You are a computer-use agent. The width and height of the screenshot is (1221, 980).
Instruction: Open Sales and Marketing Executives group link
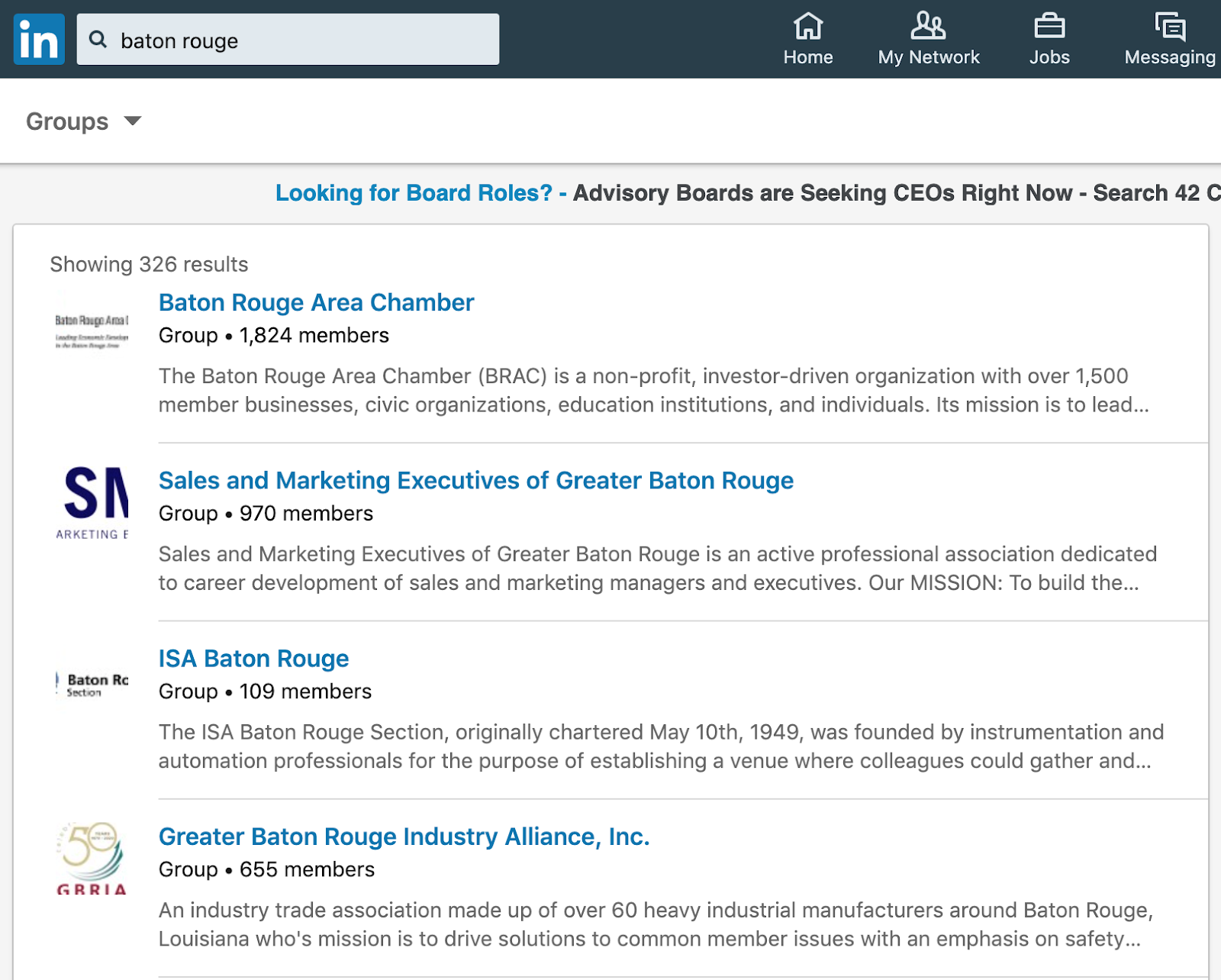(475, 481)
